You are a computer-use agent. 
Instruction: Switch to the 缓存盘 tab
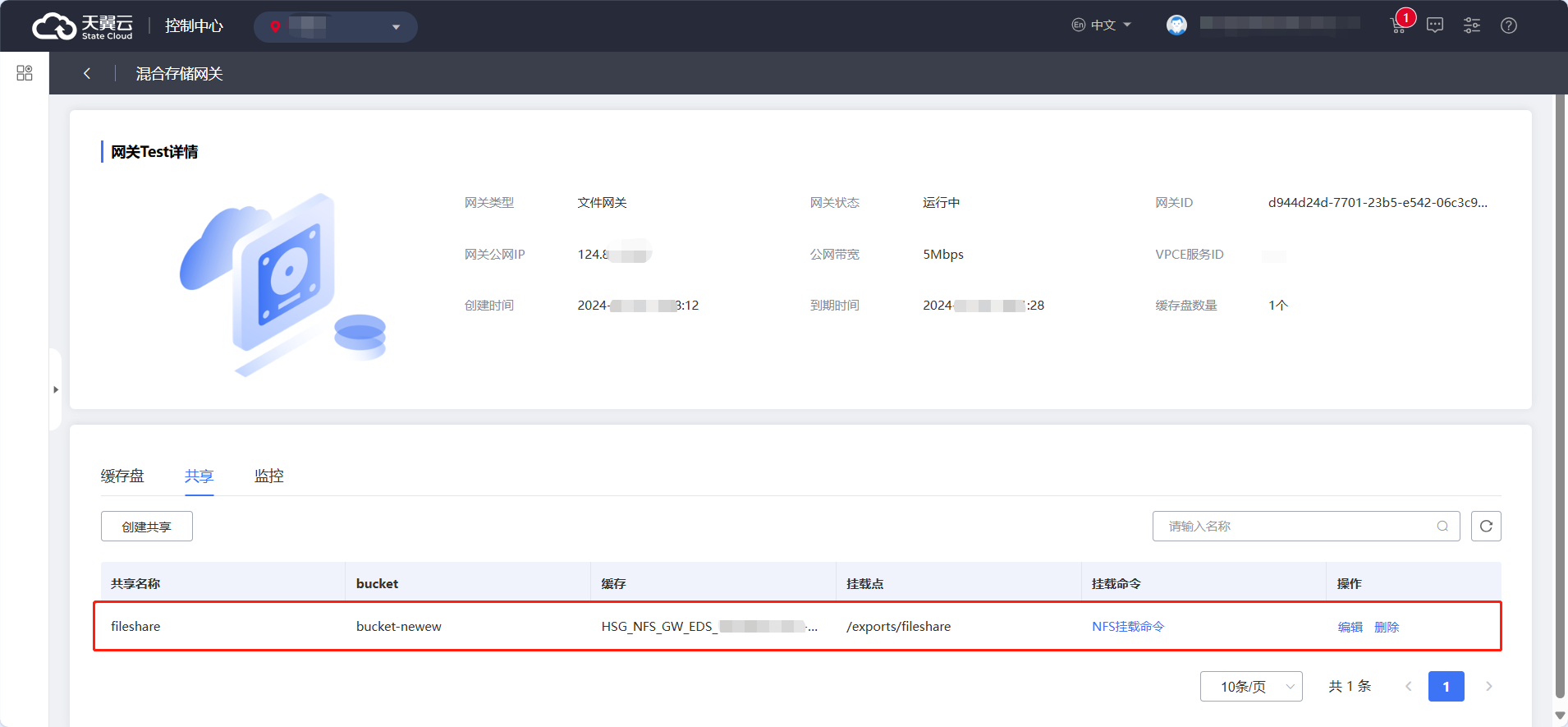point(122,476)
